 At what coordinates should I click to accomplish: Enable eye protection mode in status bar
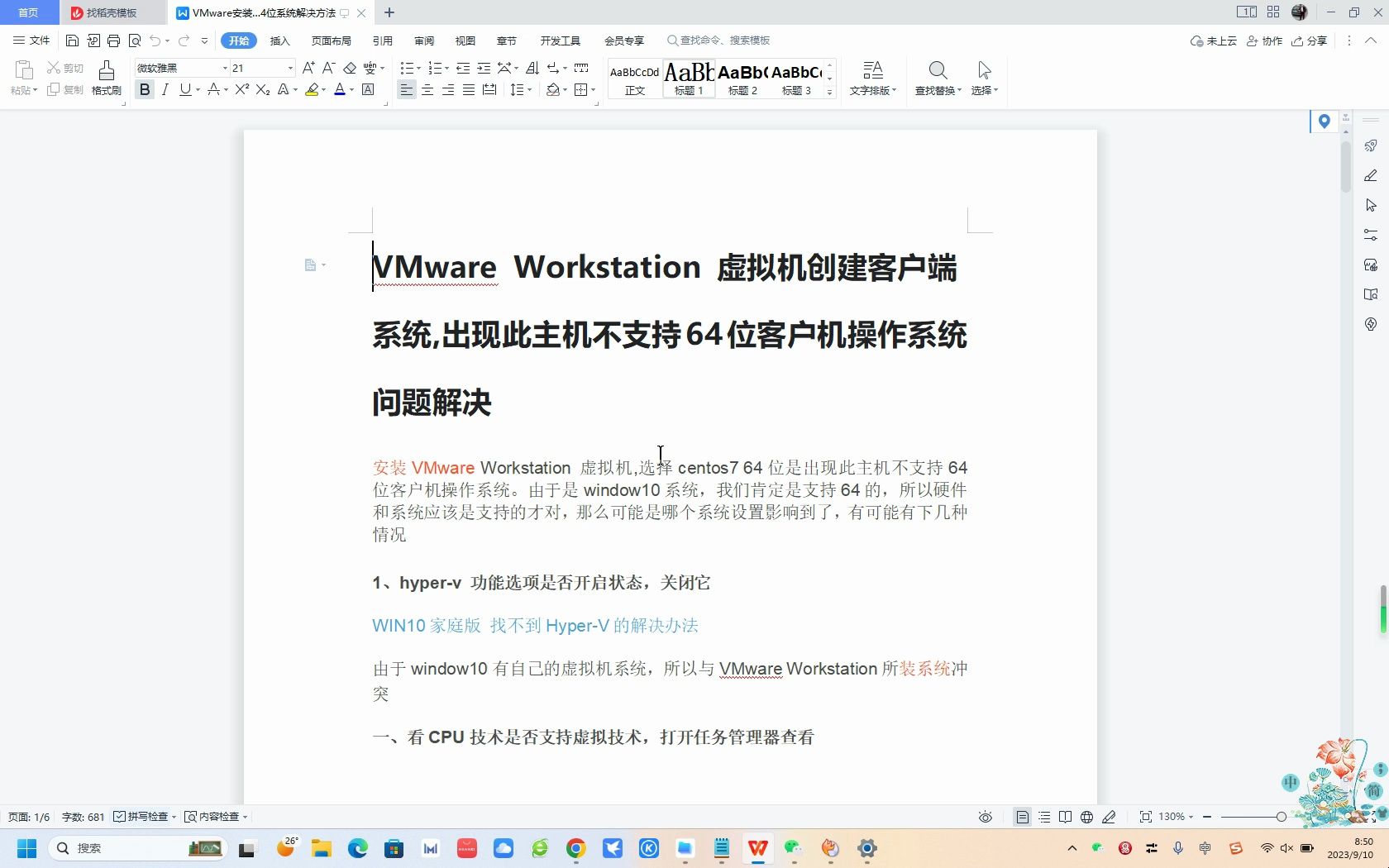click(985, 817)
